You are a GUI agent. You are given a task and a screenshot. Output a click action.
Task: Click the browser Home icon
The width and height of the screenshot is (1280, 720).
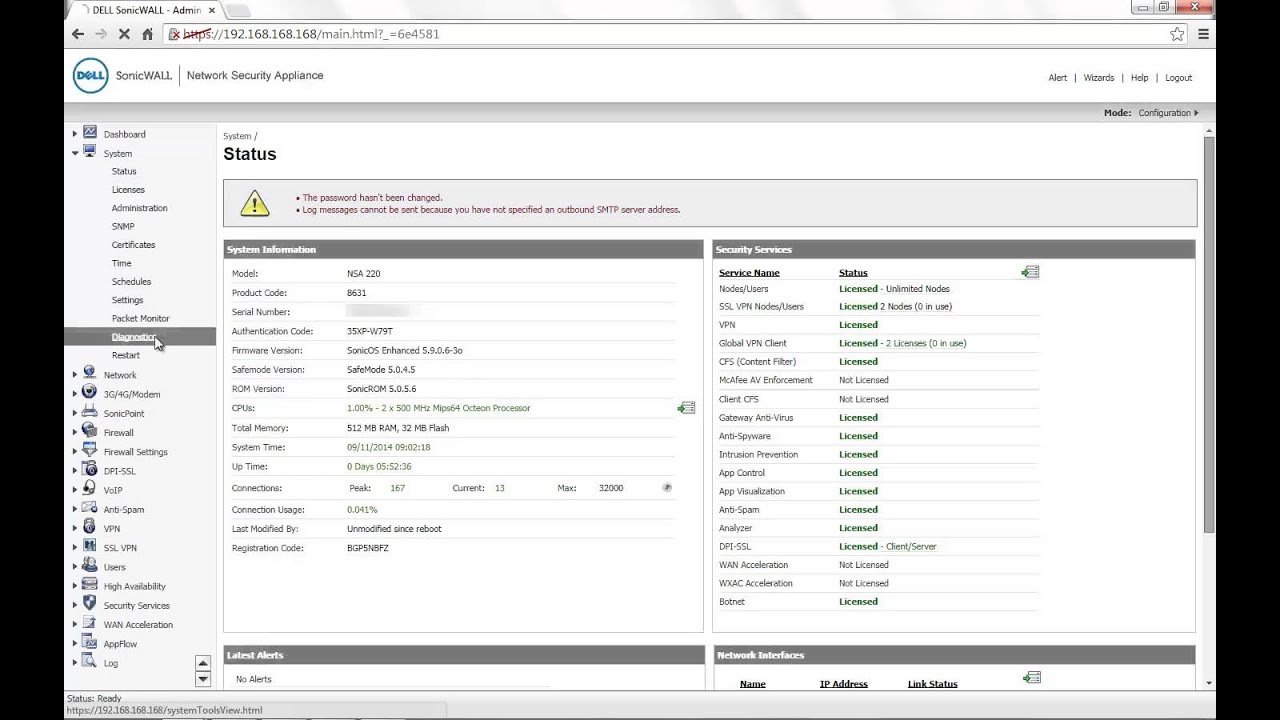[x=147, y=34]
